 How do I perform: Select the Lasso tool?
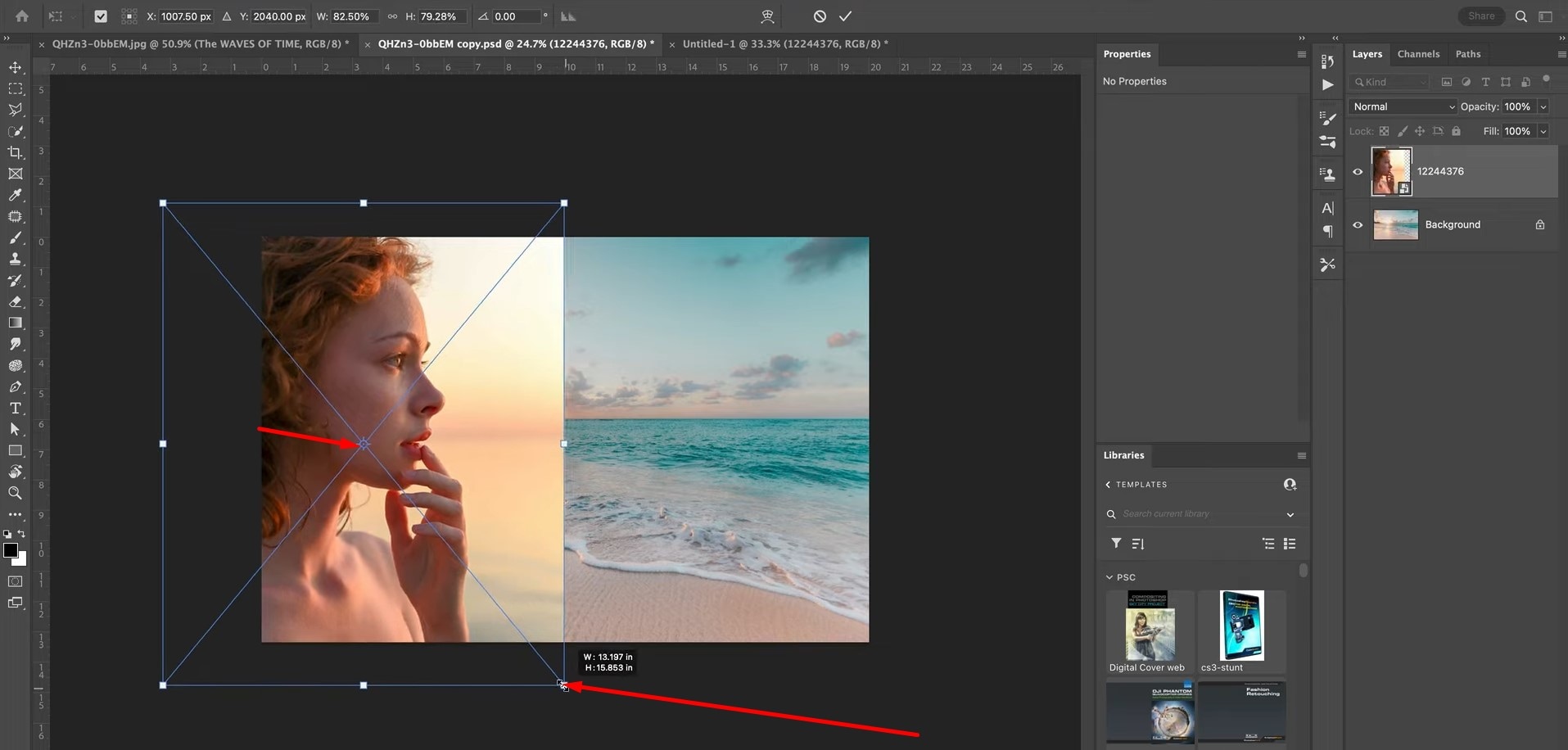pyautogui.click(x=16, y=110)
